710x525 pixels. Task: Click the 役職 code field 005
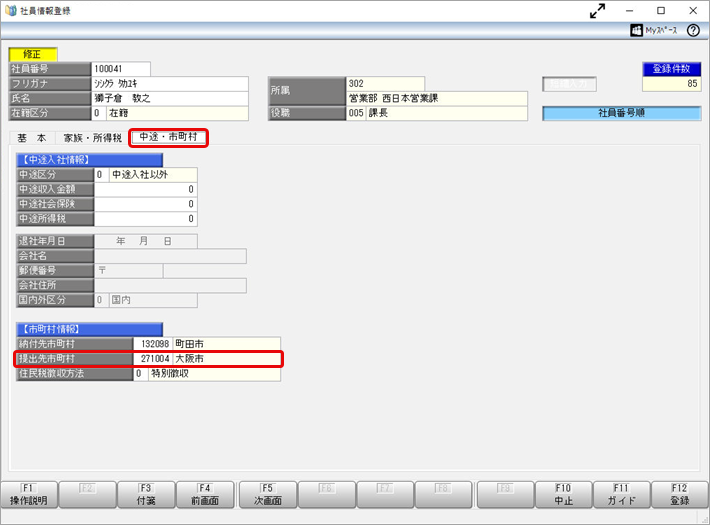(356, 113)
